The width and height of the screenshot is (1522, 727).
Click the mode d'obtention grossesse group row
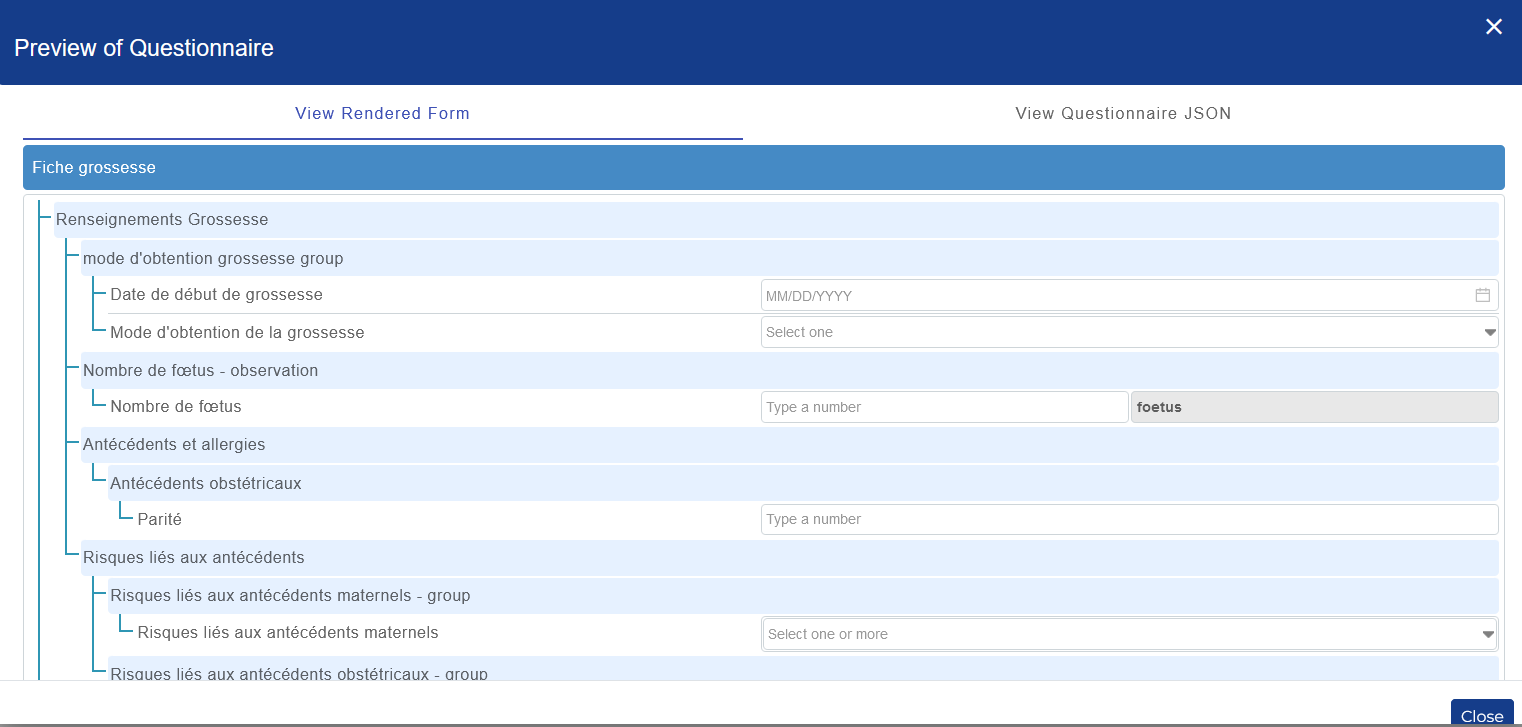pyautogui.click(x=400, y=257)
